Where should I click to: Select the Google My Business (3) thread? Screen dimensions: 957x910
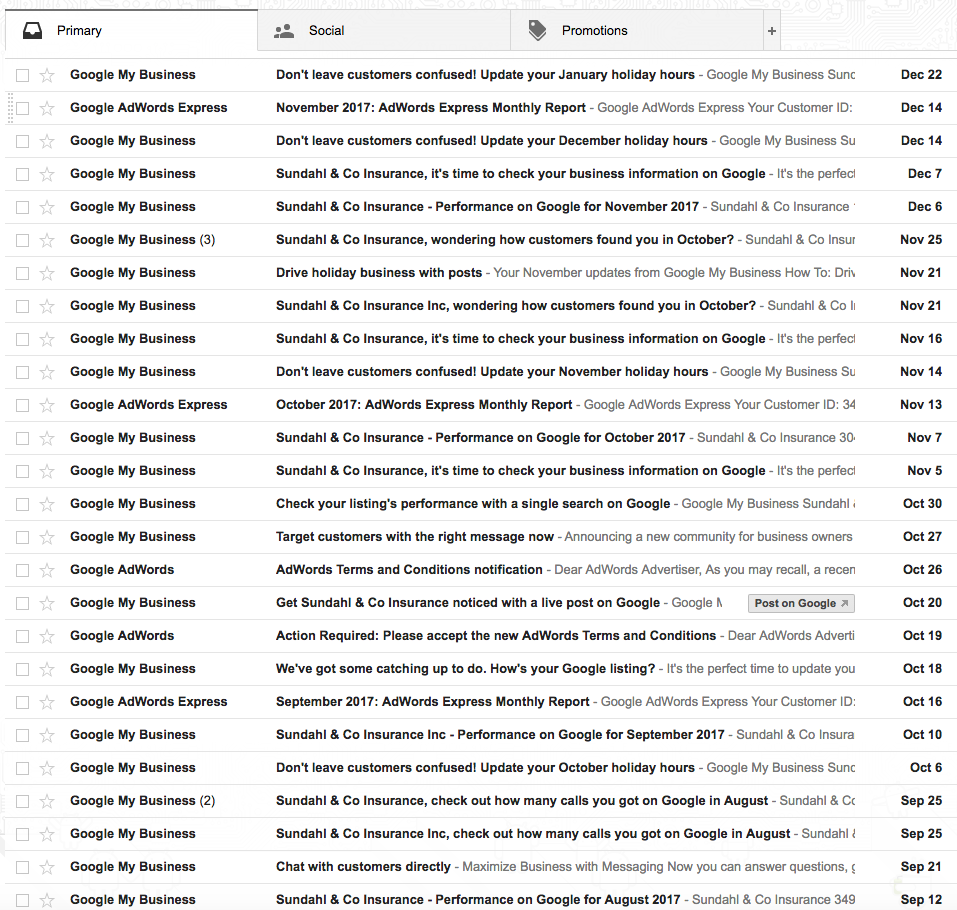tap(23, 240)
